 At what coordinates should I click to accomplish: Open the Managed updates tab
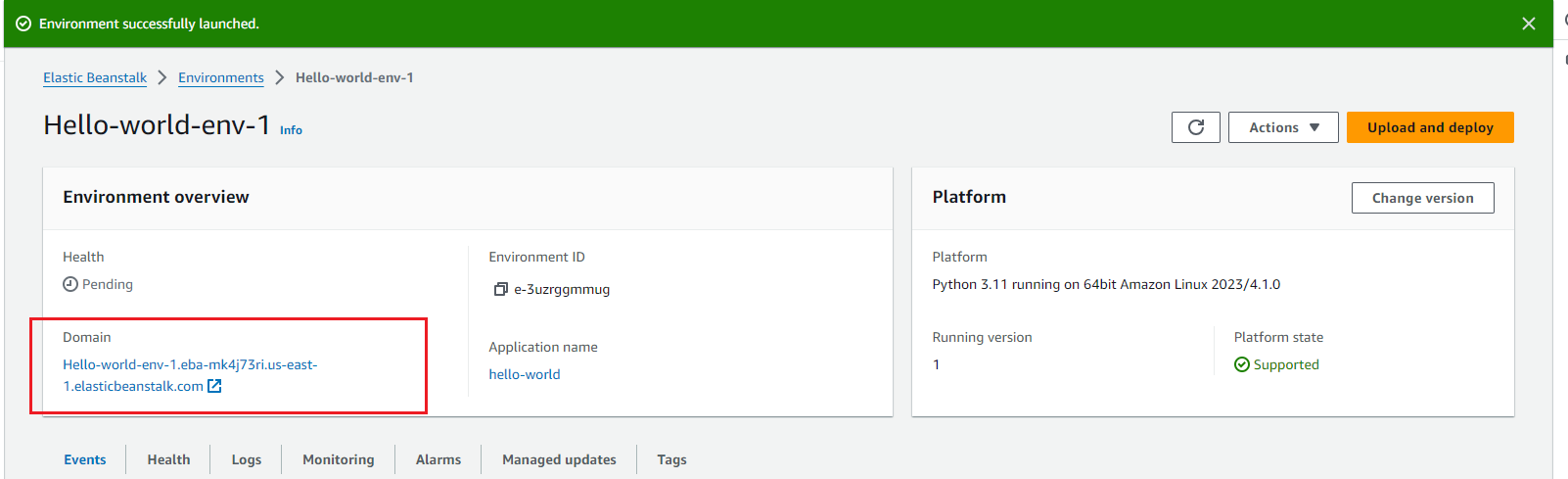[x=559, y=459]
